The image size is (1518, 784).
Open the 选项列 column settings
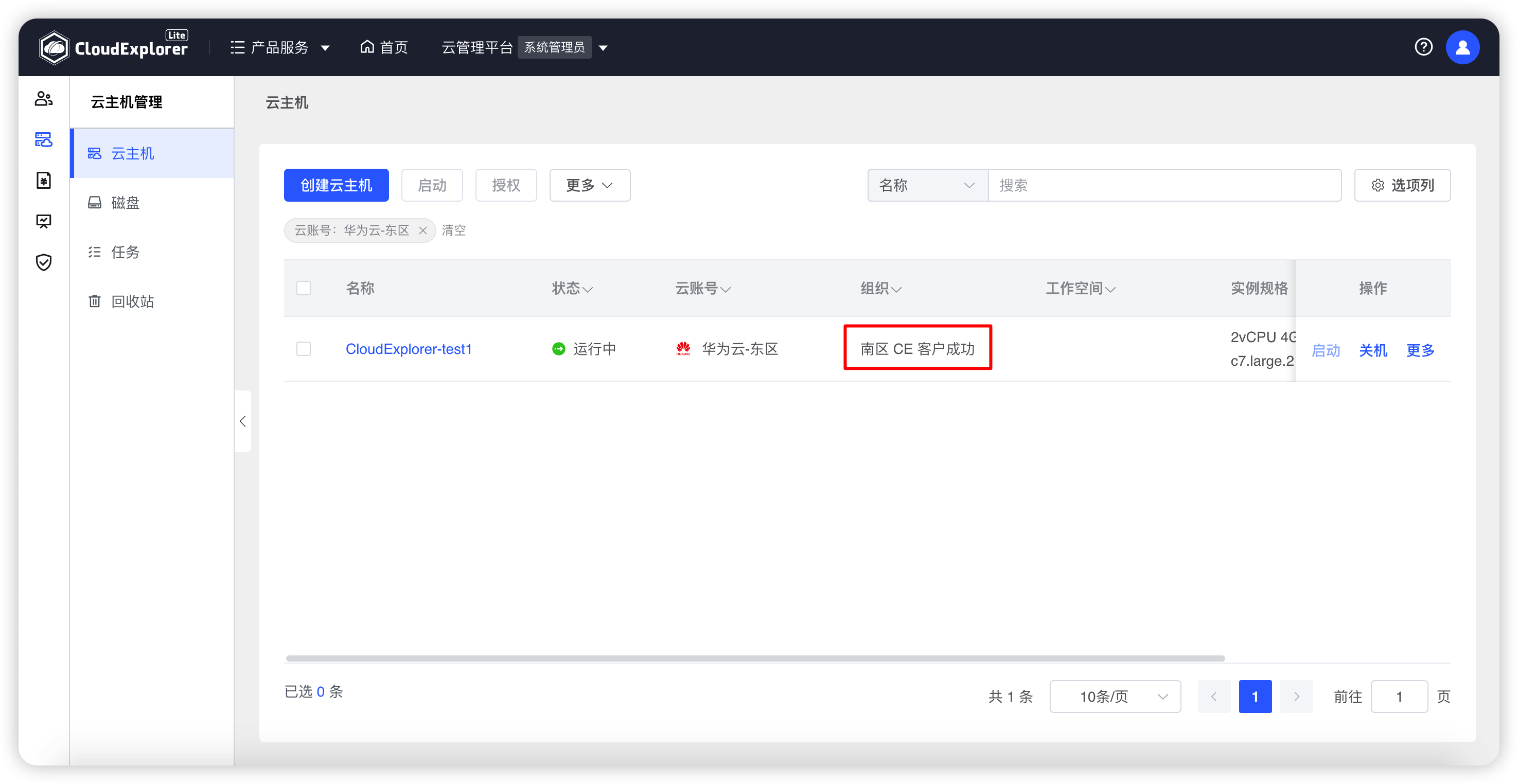(1402, 186)
